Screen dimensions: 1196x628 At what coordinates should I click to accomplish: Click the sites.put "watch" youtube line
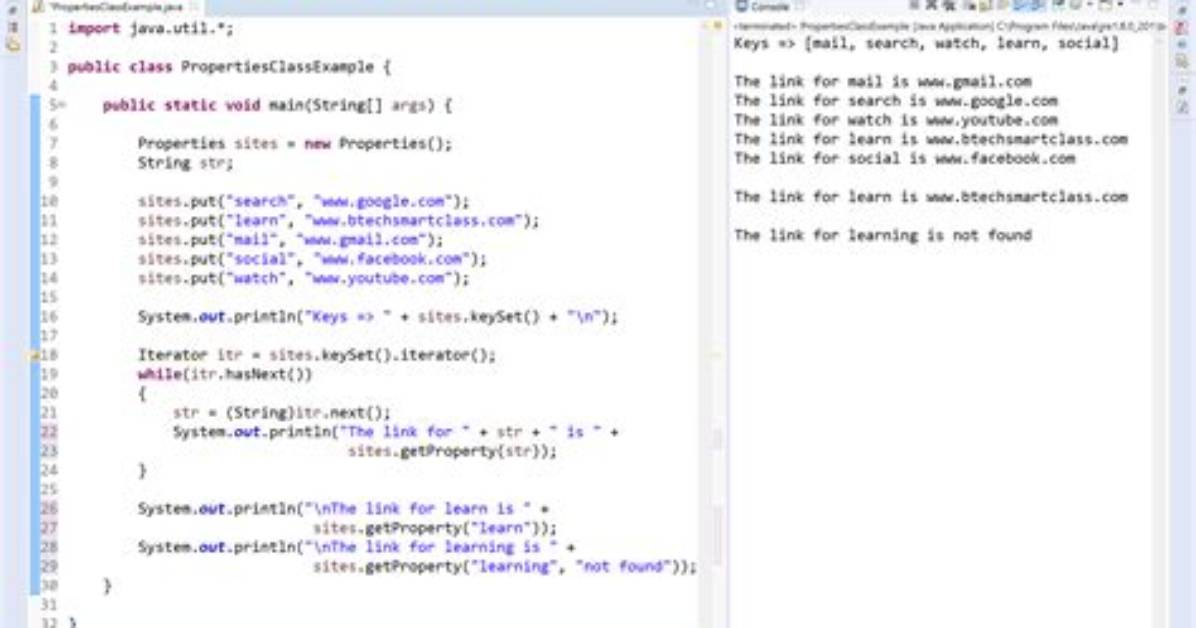click(x=304, y=279)
